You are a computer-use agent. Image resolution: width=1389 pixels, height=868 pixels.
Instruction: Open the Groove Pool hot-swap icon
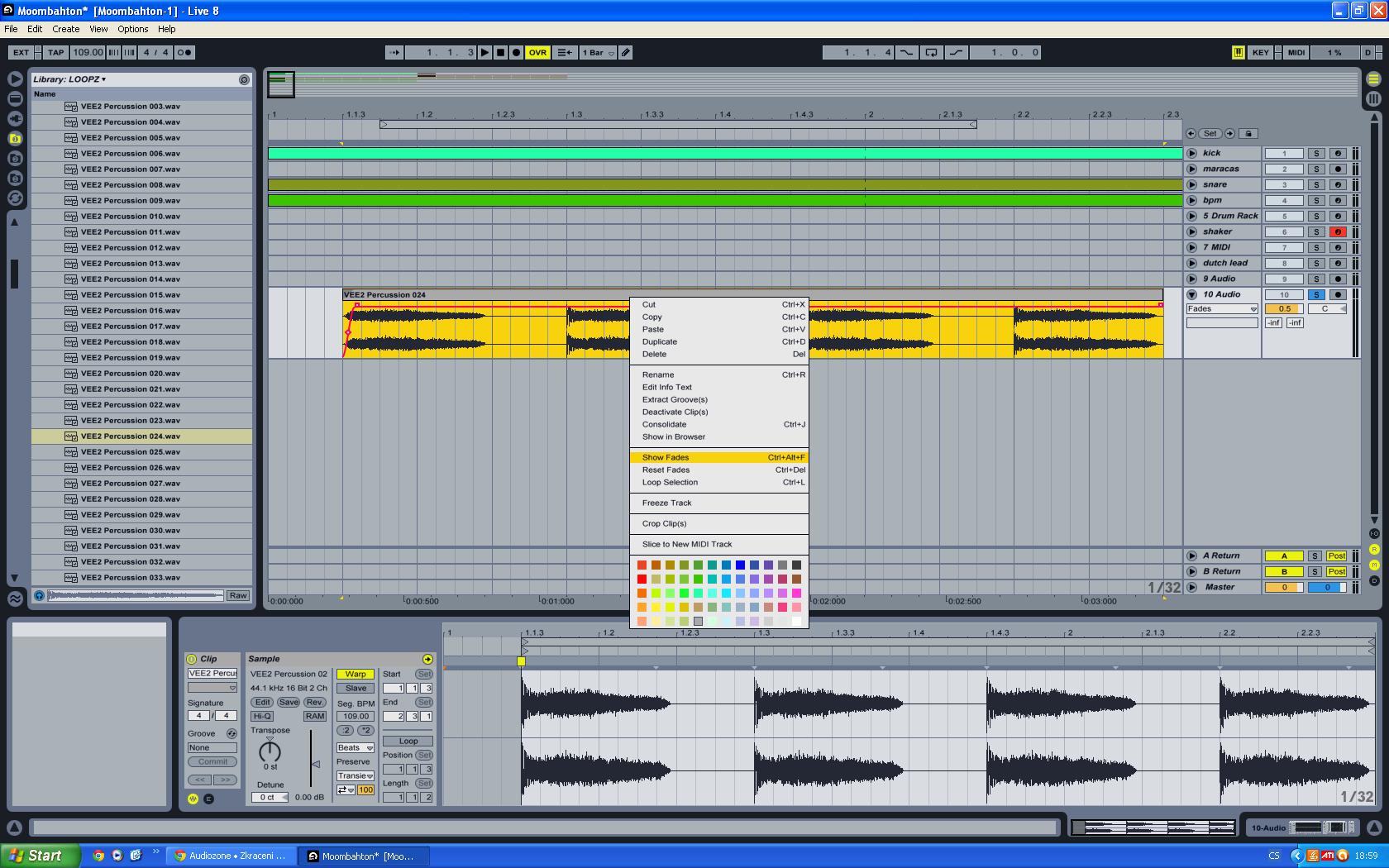tap(231, 733)
